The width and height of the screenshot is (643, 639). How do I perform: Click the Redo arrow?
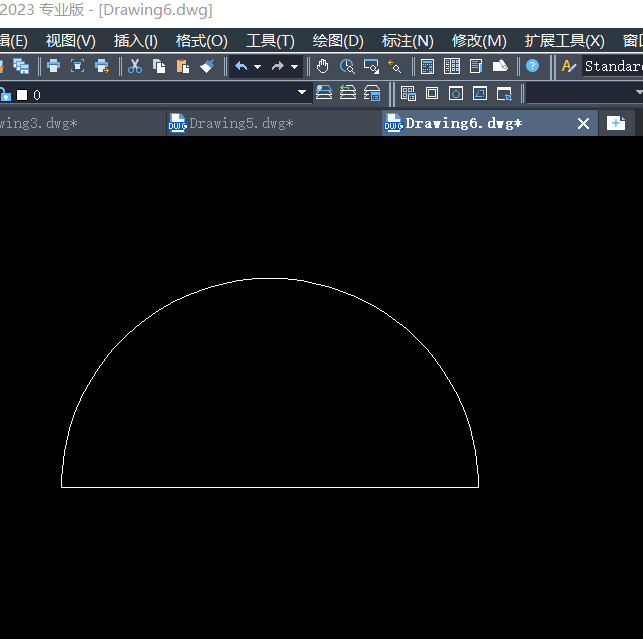click(278, 66)
